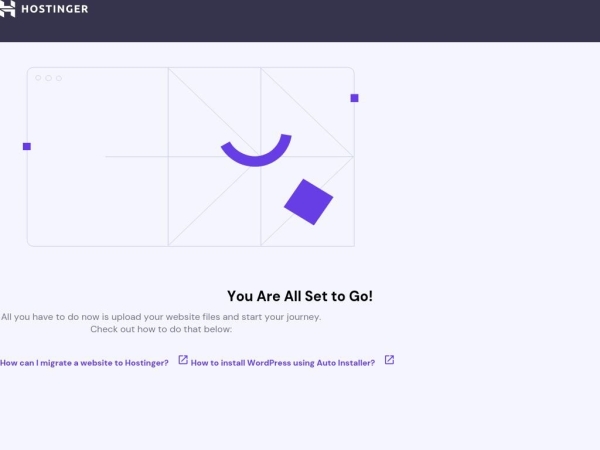Click the HOSTINGER brand name text
The height and width of the screenshot is (450, 600).
(x=55, y=9)
